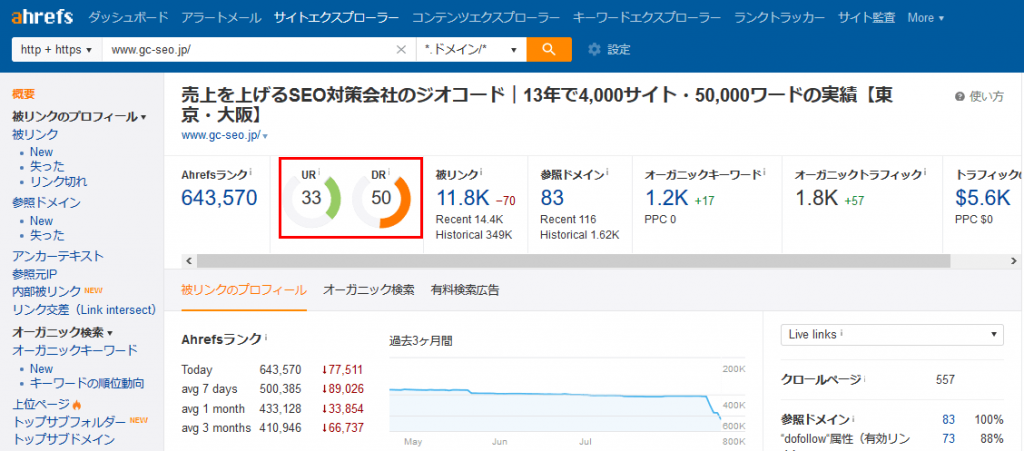Switch to the オーガニック検索 tab
This screenshot has width=1024, height=451.
coord(368,290)
